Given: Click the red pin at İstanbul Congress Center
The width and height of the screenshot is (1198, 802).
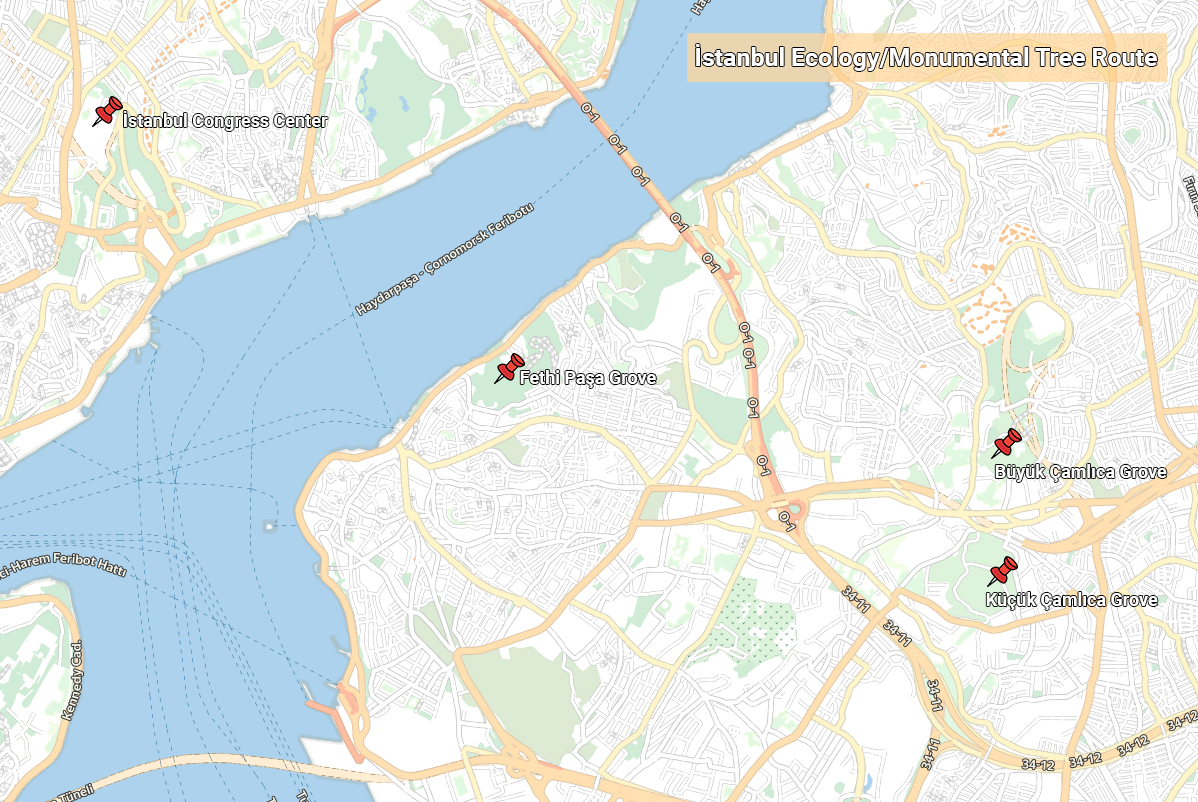Looking at the screenshot, I should tap(108, 112).
